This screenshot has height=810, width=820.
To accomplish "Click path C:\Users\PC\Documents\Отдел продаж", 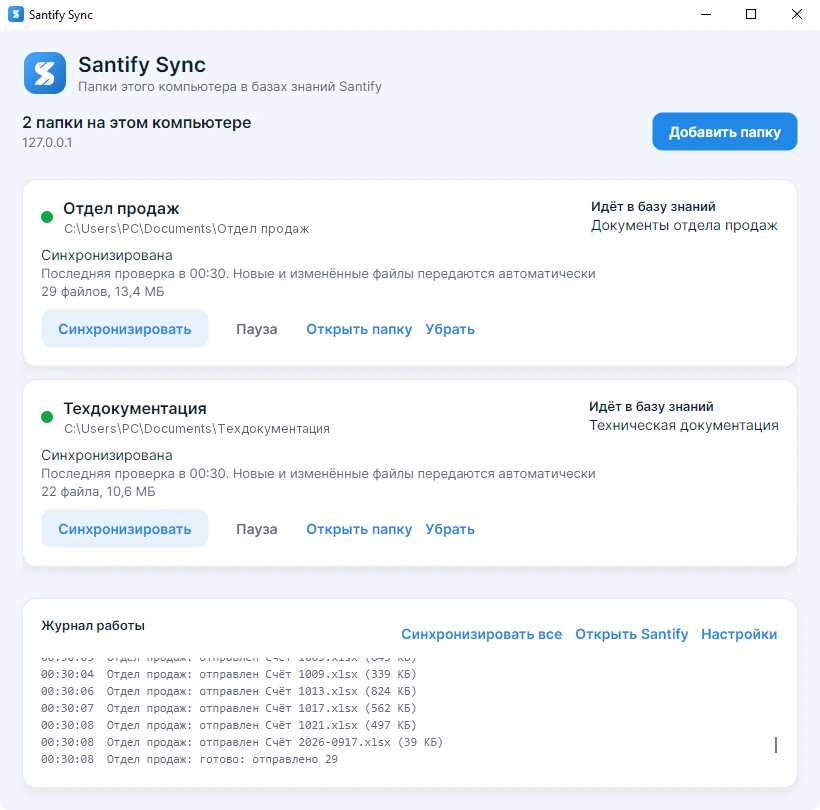I will pos(187,229).
